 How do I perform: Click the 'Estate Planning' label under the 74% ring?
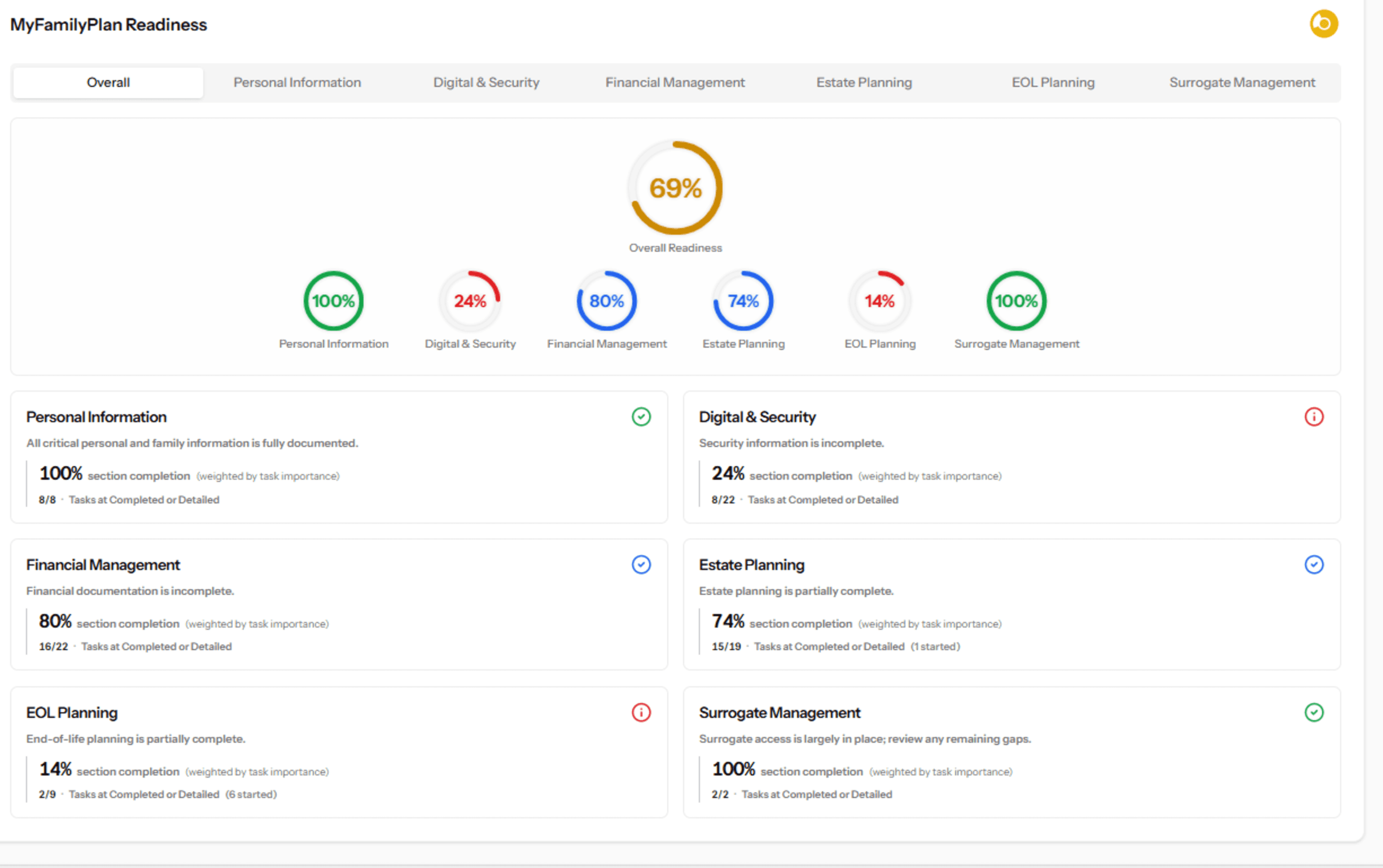coord(743,344)
